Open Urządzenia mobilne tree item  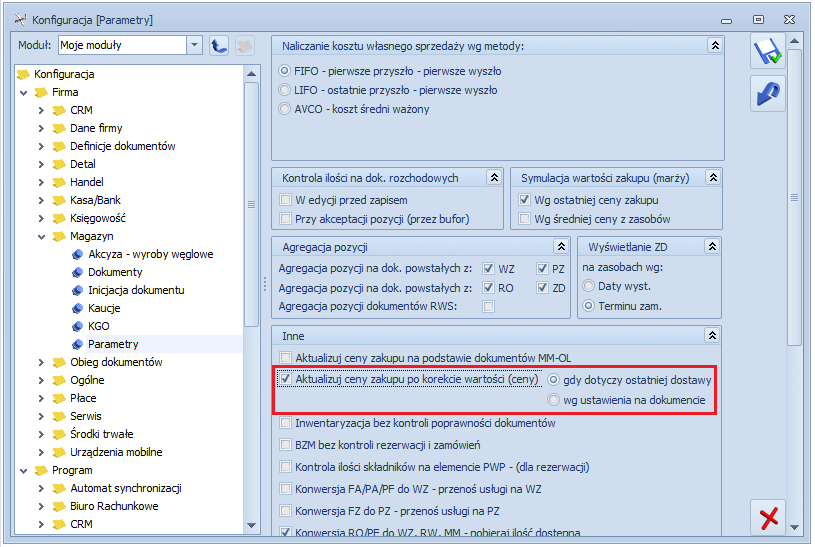[116, 452]
